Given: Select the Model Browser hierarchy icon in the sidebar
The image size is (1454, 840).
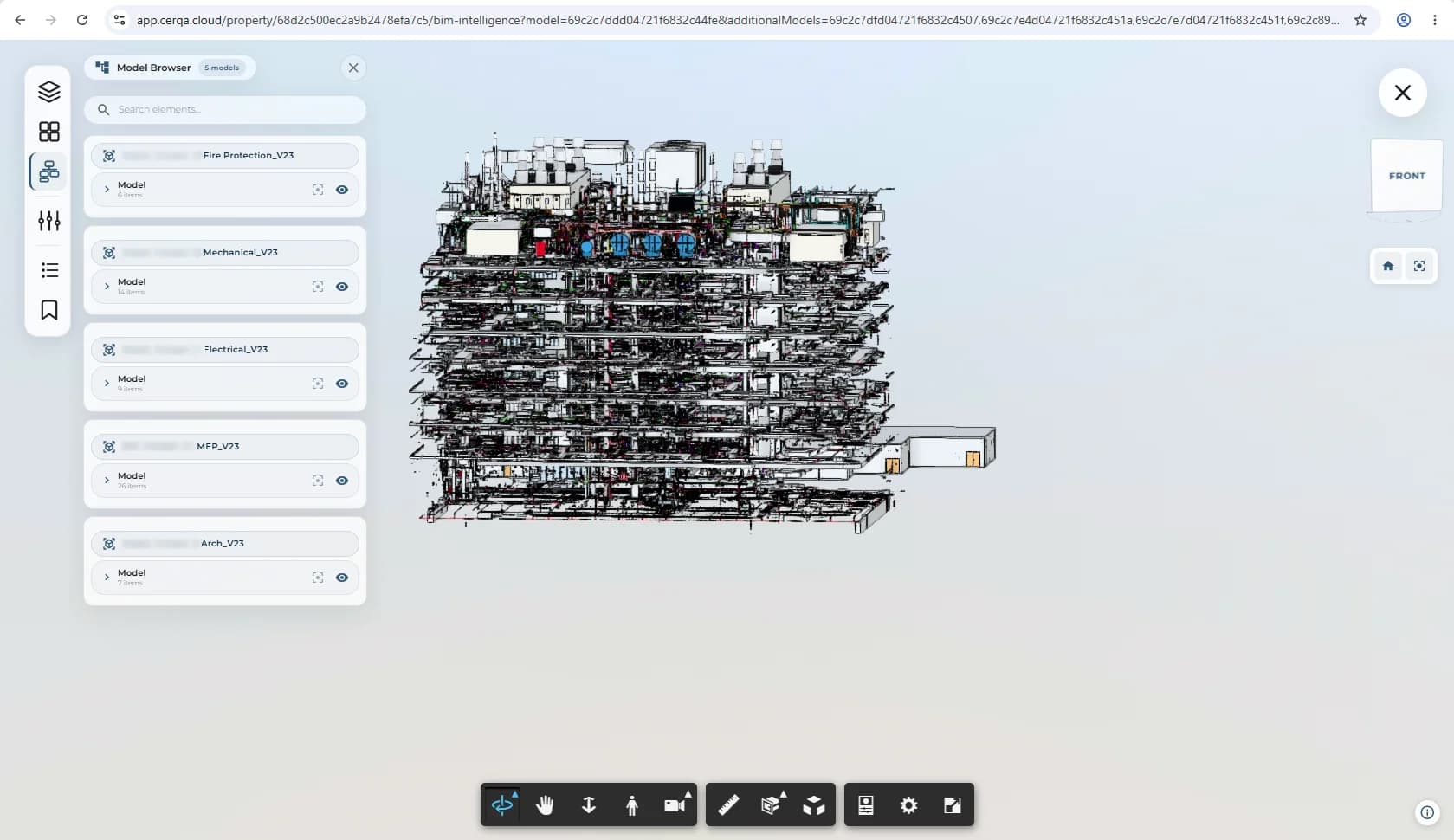Looking at the screenshot, I should [49, 171].
